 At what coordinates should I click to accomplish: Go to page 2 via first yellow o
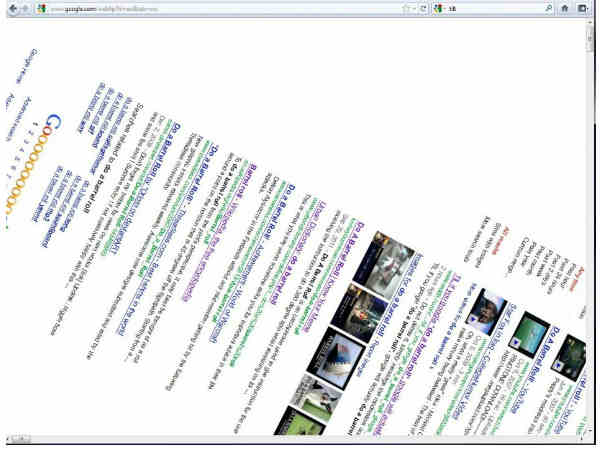(41, 140)
